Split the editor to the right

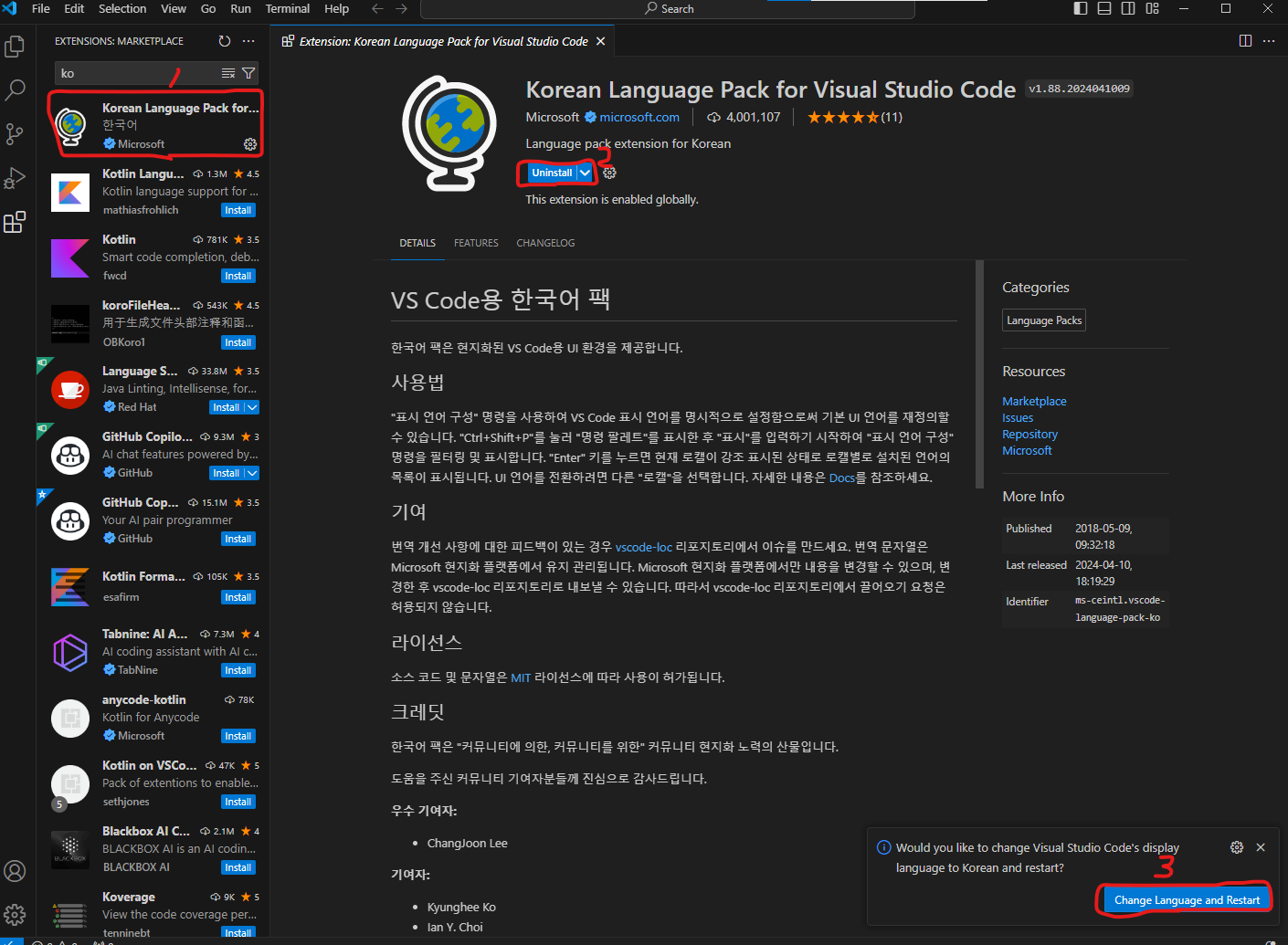click(x=1245, y=41)
